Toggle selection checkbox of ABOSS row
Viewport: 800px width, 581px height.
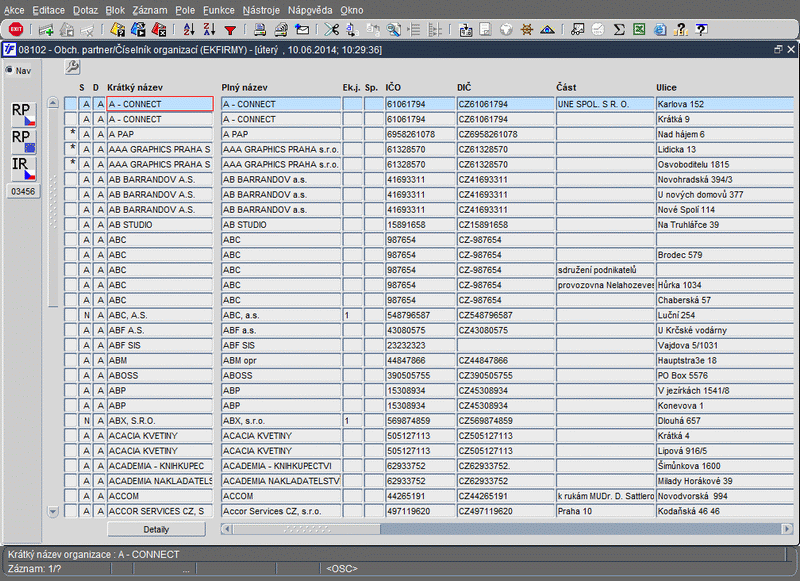(71, 375)
